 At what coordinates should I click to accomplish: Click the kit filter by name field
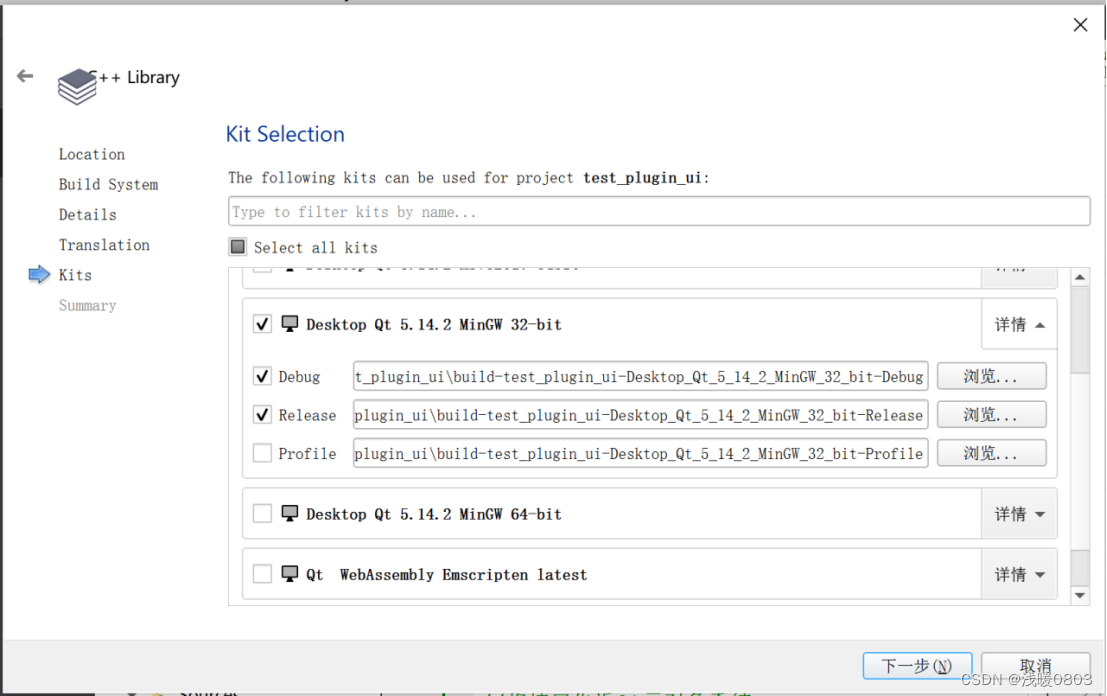[x=659, y=212]
